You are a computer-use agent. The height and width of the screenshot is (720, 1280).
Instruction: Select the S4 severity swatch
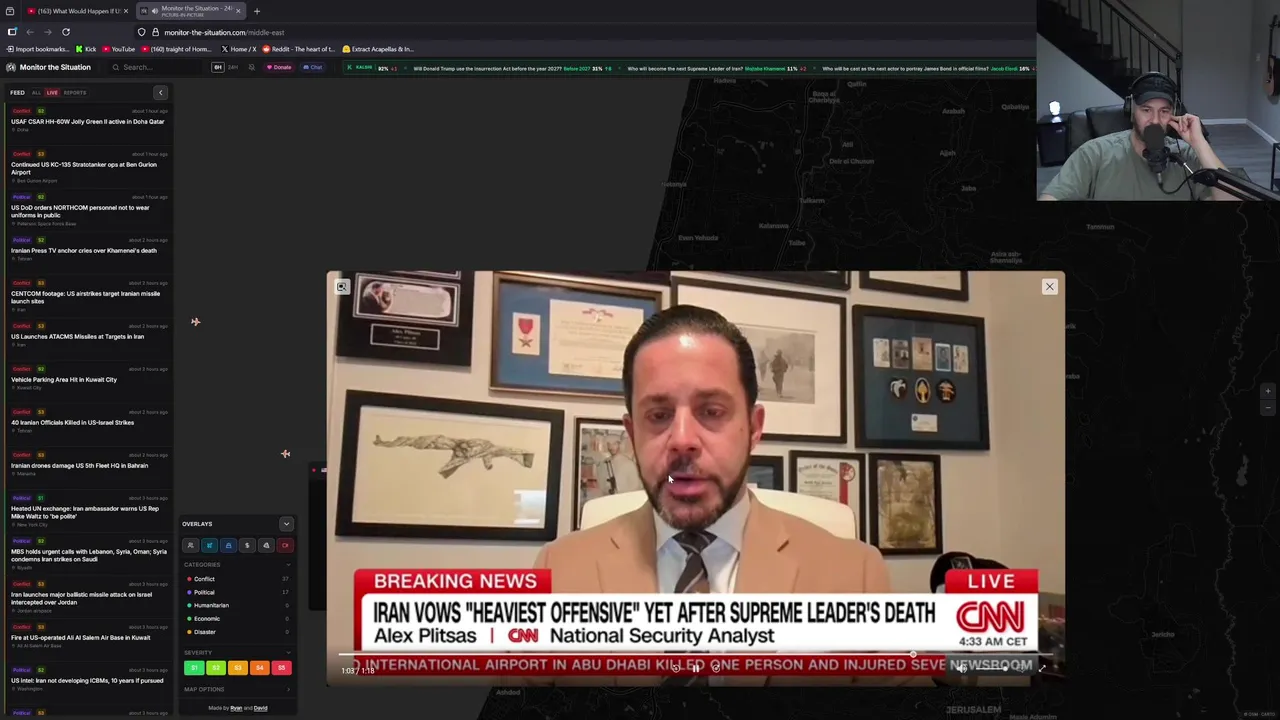coord(260,668)
